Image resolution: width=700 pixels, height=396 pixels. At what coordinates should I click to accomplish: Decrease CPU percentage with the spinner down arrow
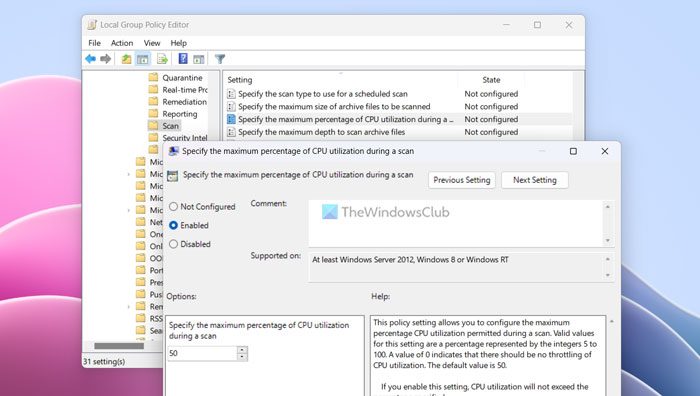tap(242, 357)
